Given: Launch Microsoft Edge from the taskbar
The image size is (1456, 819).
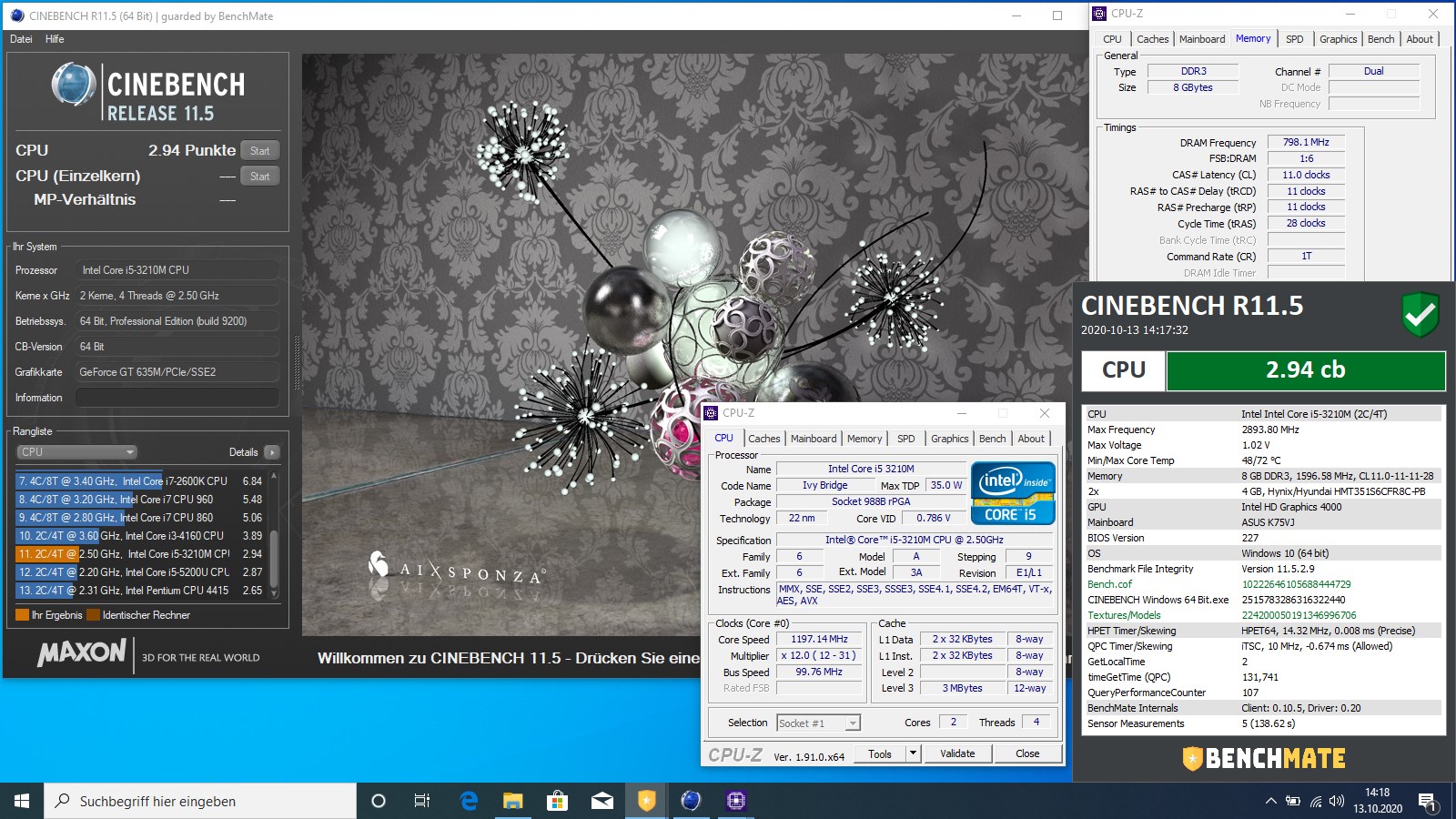Looking at the screenshot, I should [x=469, y=801].
